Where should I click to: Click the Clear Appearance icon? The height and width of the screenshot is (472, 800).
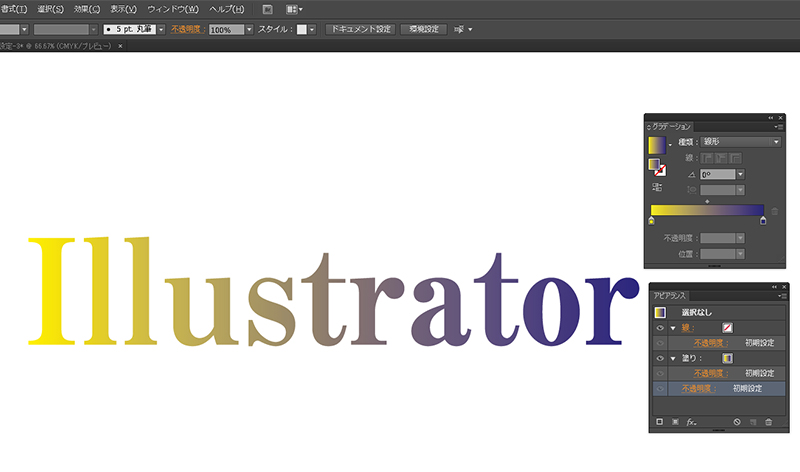coord(737,422)
